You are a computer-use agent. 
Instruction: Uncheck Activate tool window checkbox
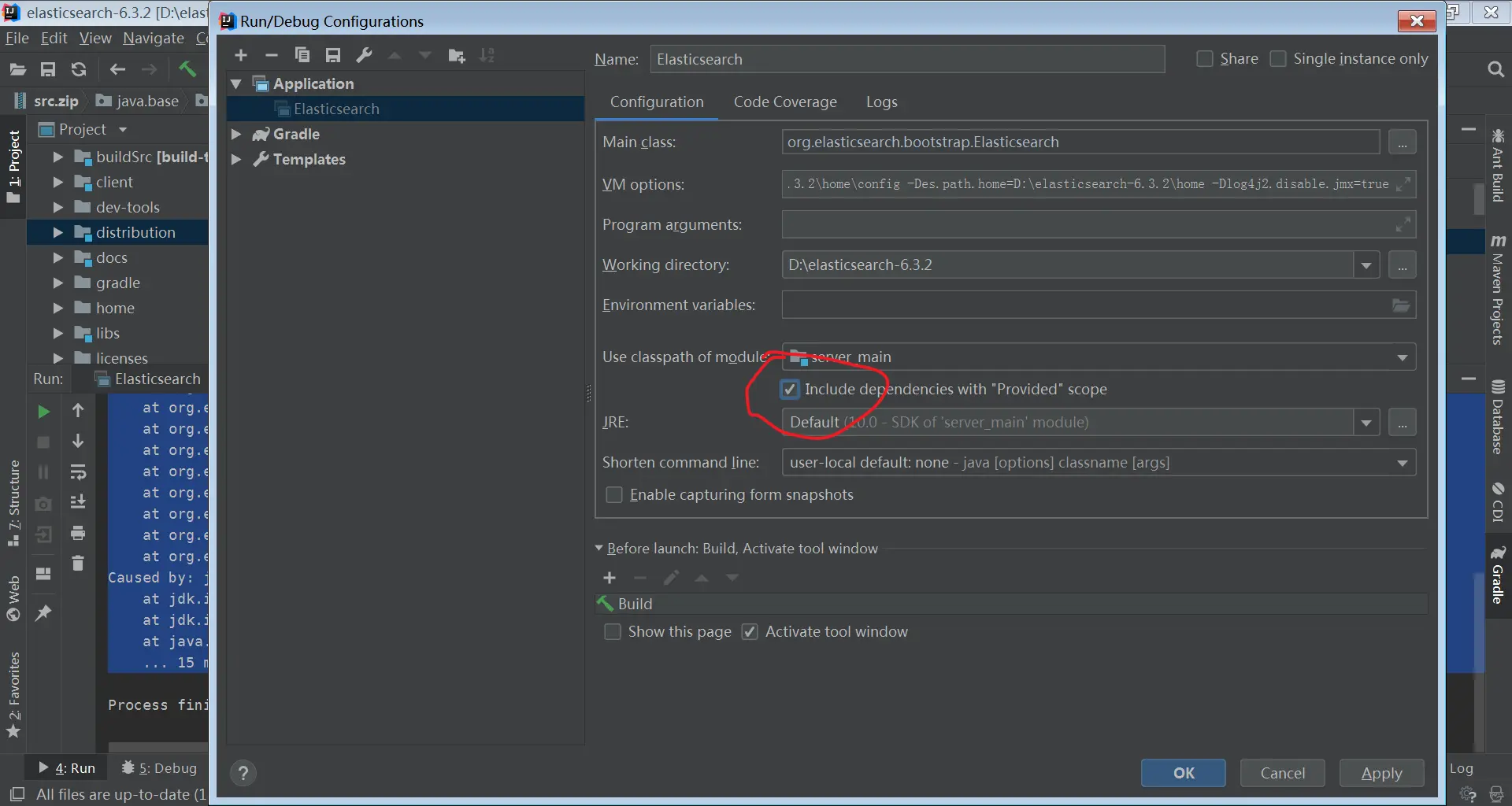(x=750, y=631)
